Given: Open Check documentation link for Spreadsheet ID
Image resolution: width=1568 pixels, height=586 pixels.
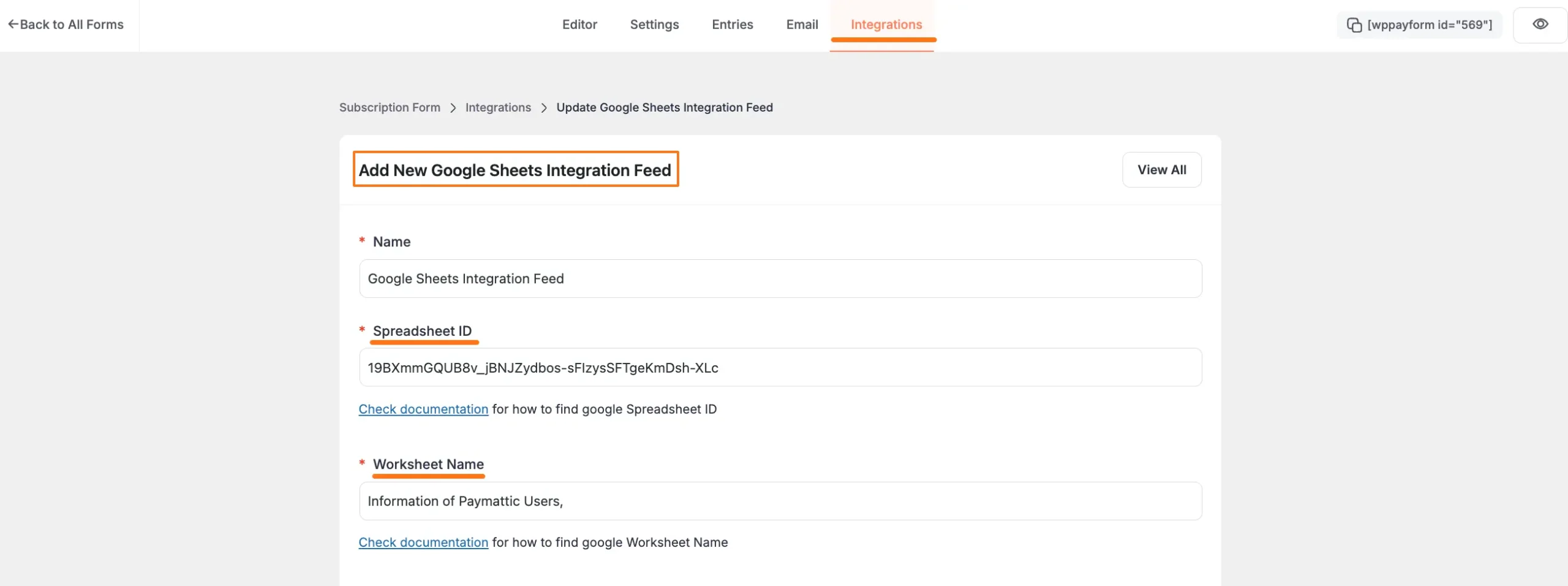Looking at the screenshot, I should pos(423,409).
